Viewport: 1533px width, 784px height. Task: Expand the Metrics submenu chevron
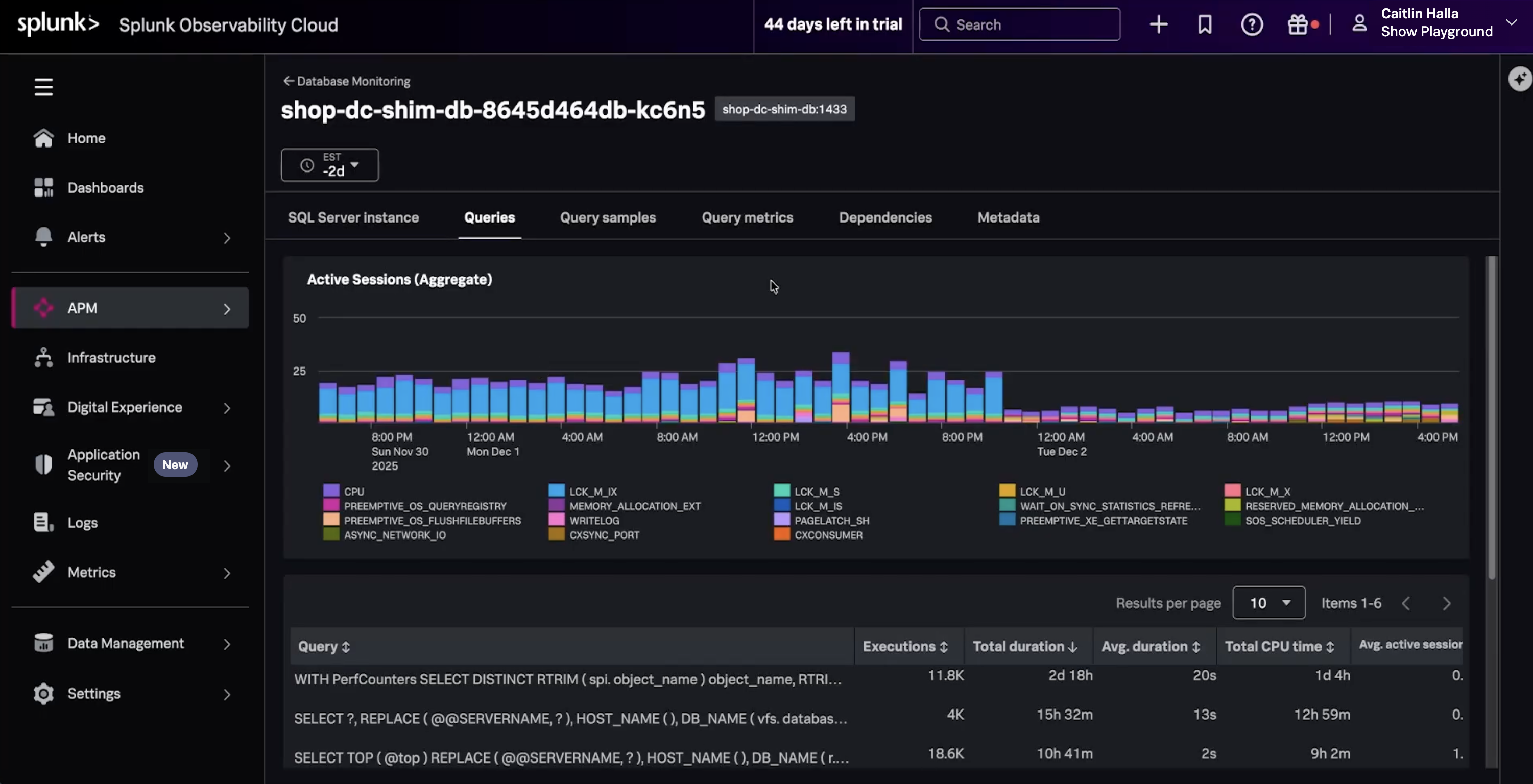coord(227,573)
